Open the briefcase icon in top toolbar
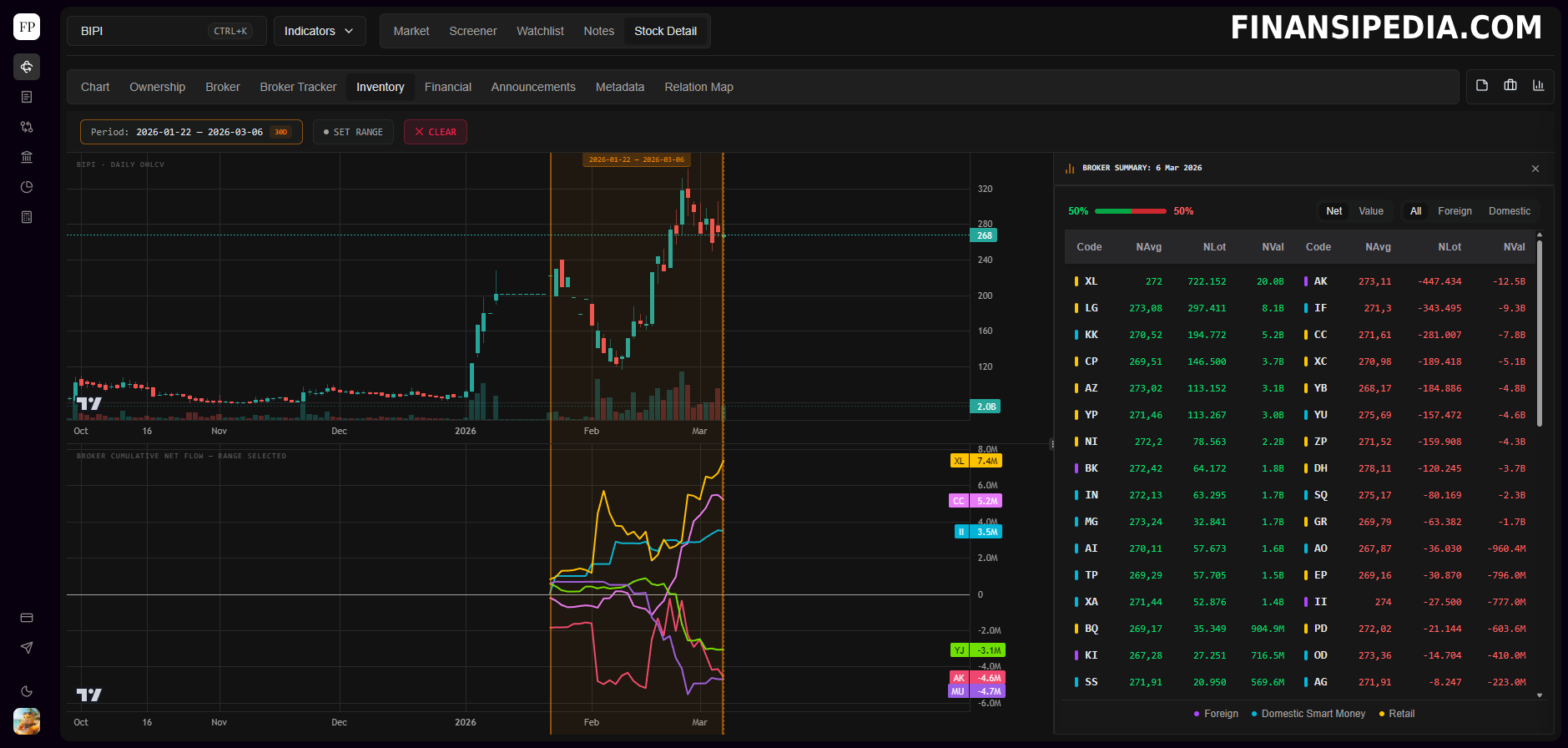 (x=1510, y=85)
